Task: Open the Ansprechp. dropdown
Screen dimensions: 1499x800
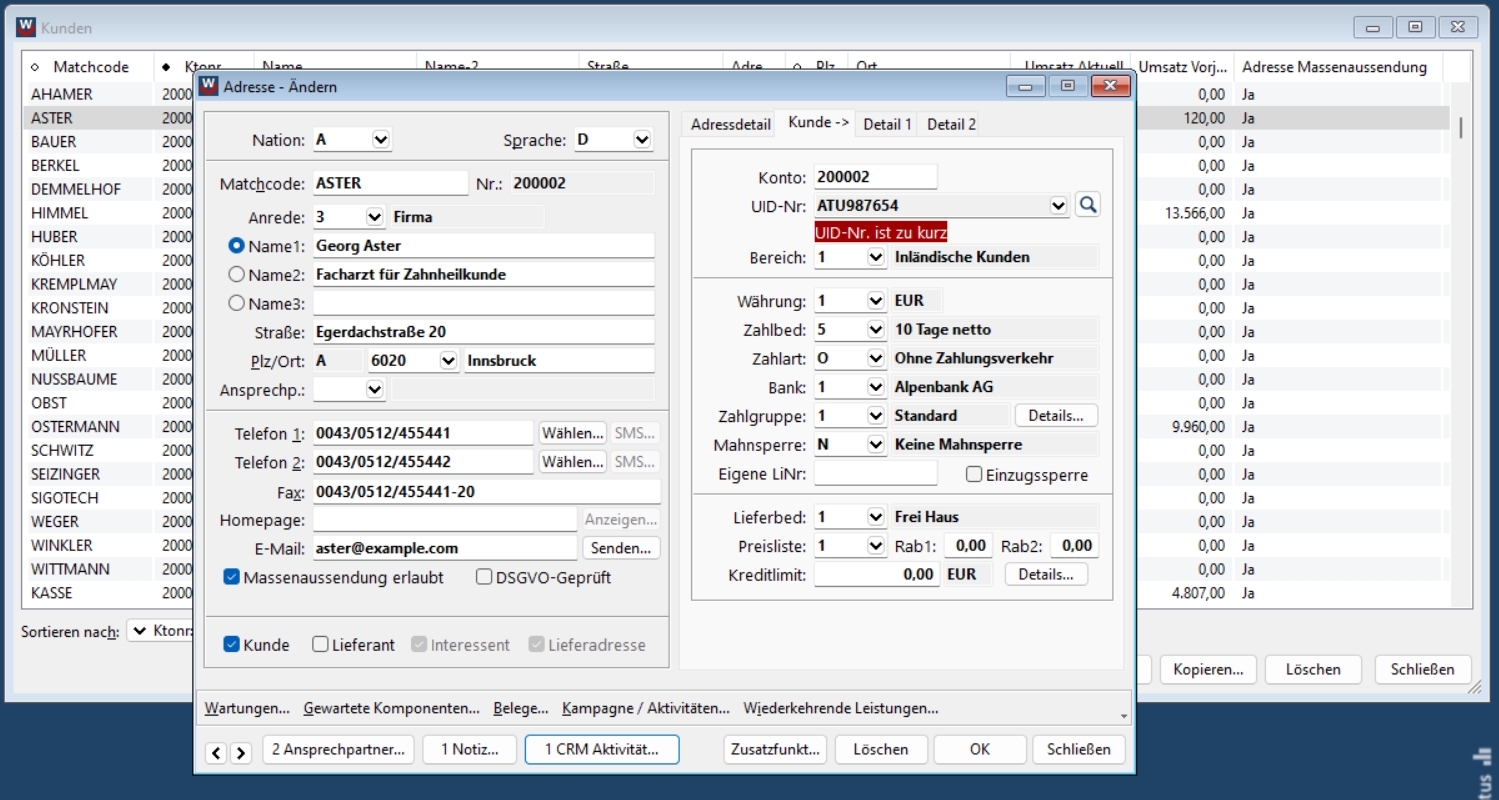Action: point(375,389)
